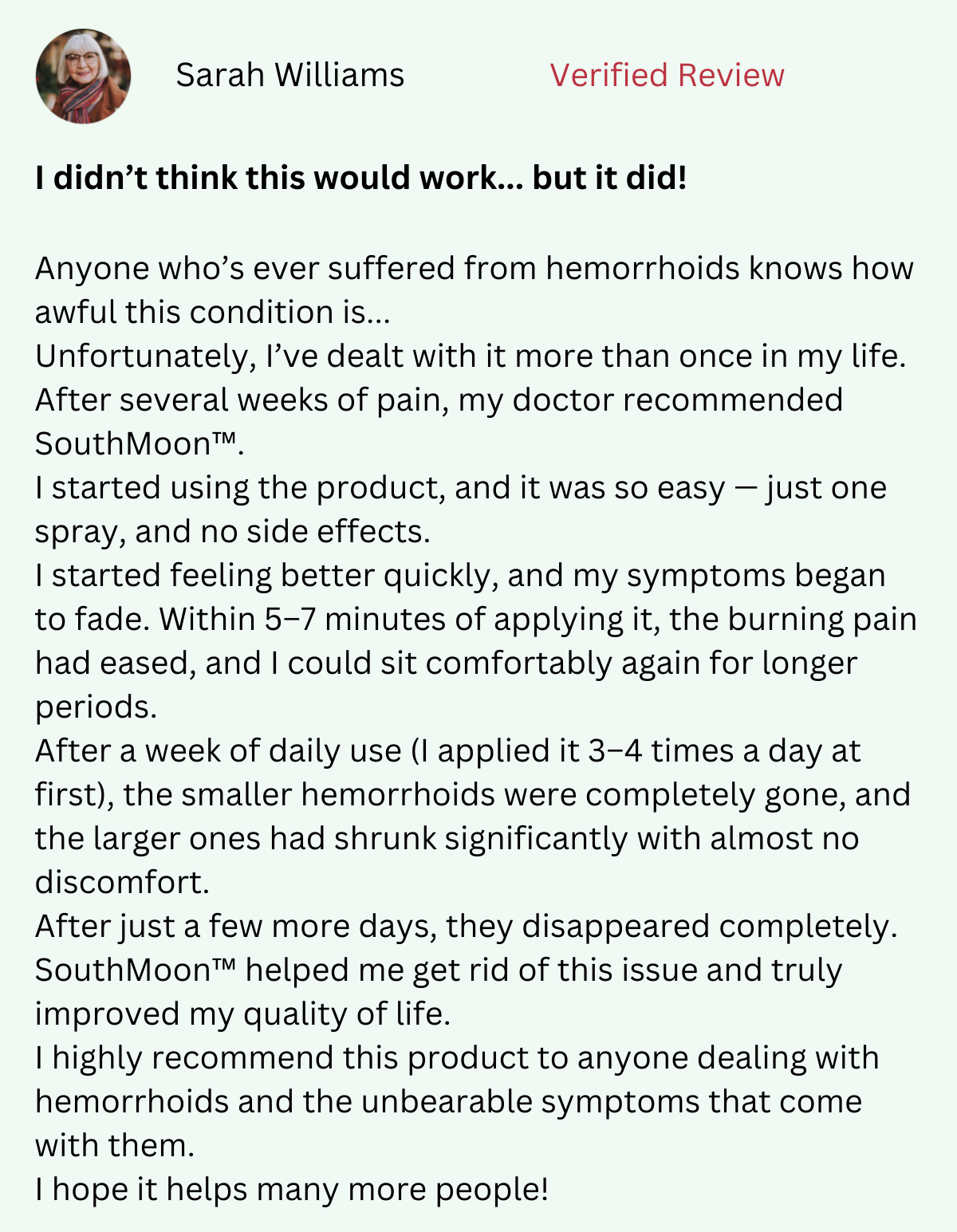This screenshot has height=1232, width=957.
Task: Click Sarah Williams' round profile photo
Action: point(83,77)
